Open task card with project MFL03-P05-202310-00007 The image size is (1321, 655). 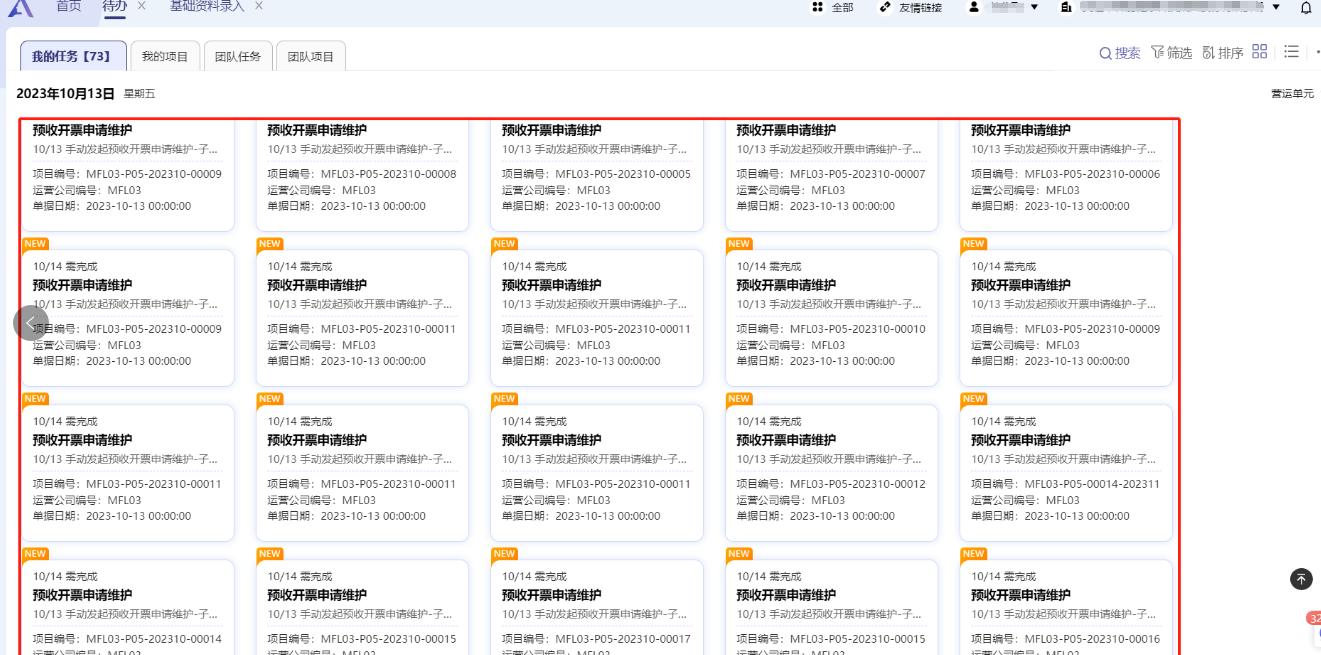pyautogui.click(x=832, y=175)
